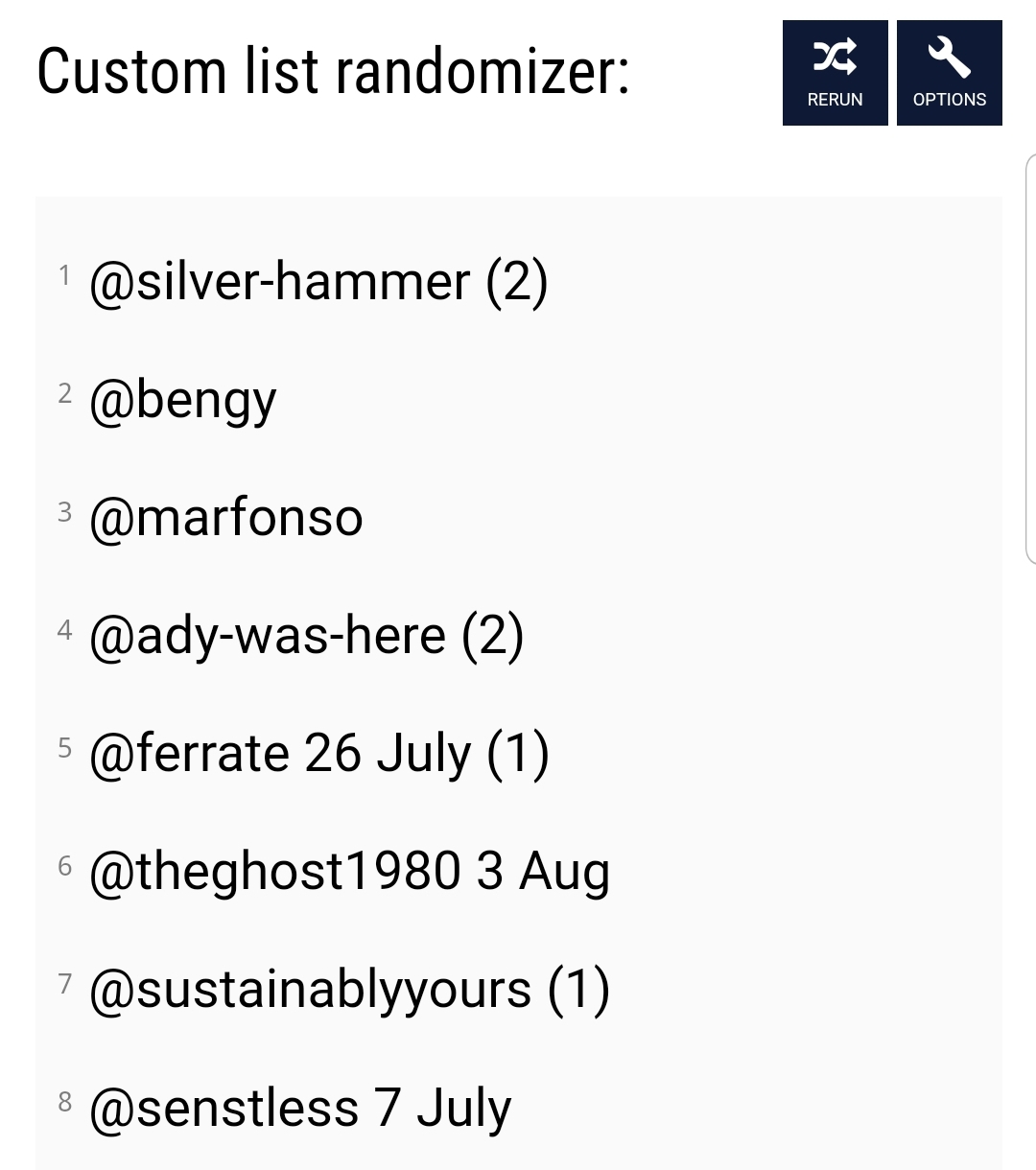Select the @silver-hammer (2) entry
Viewport: 1036px width, 1170px height.
(318, 282)
